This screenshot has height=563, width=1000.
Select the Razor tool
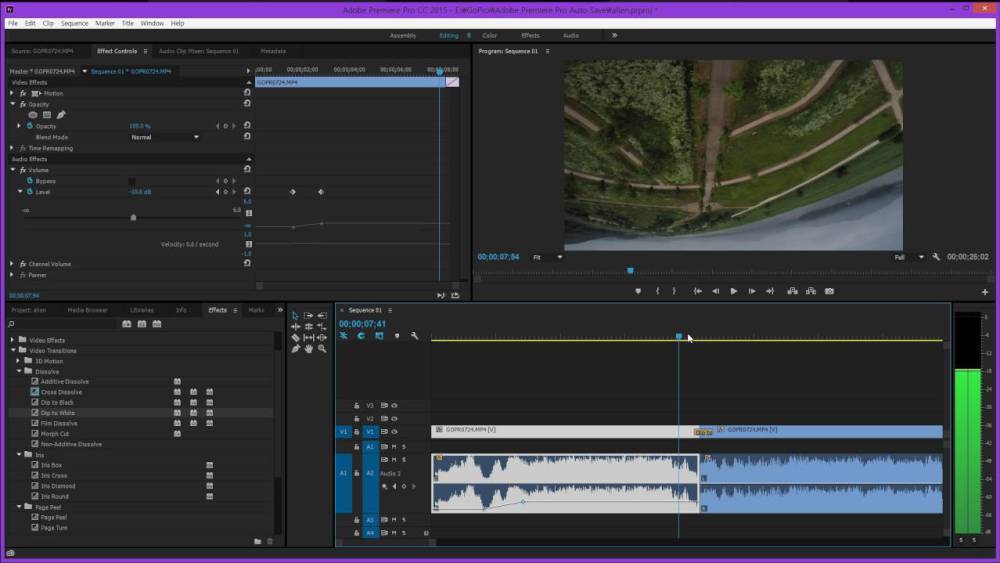[x=295, y=337]
